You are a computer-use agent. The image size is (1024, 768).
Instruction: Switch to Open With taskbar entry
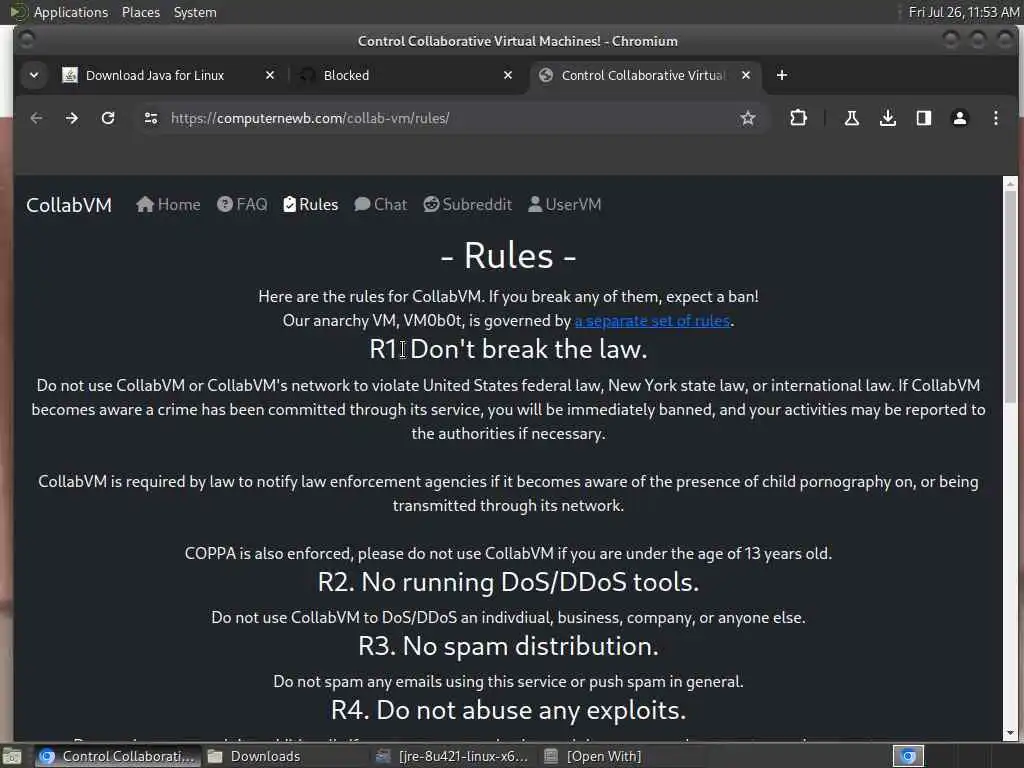[x=594, y=756]
